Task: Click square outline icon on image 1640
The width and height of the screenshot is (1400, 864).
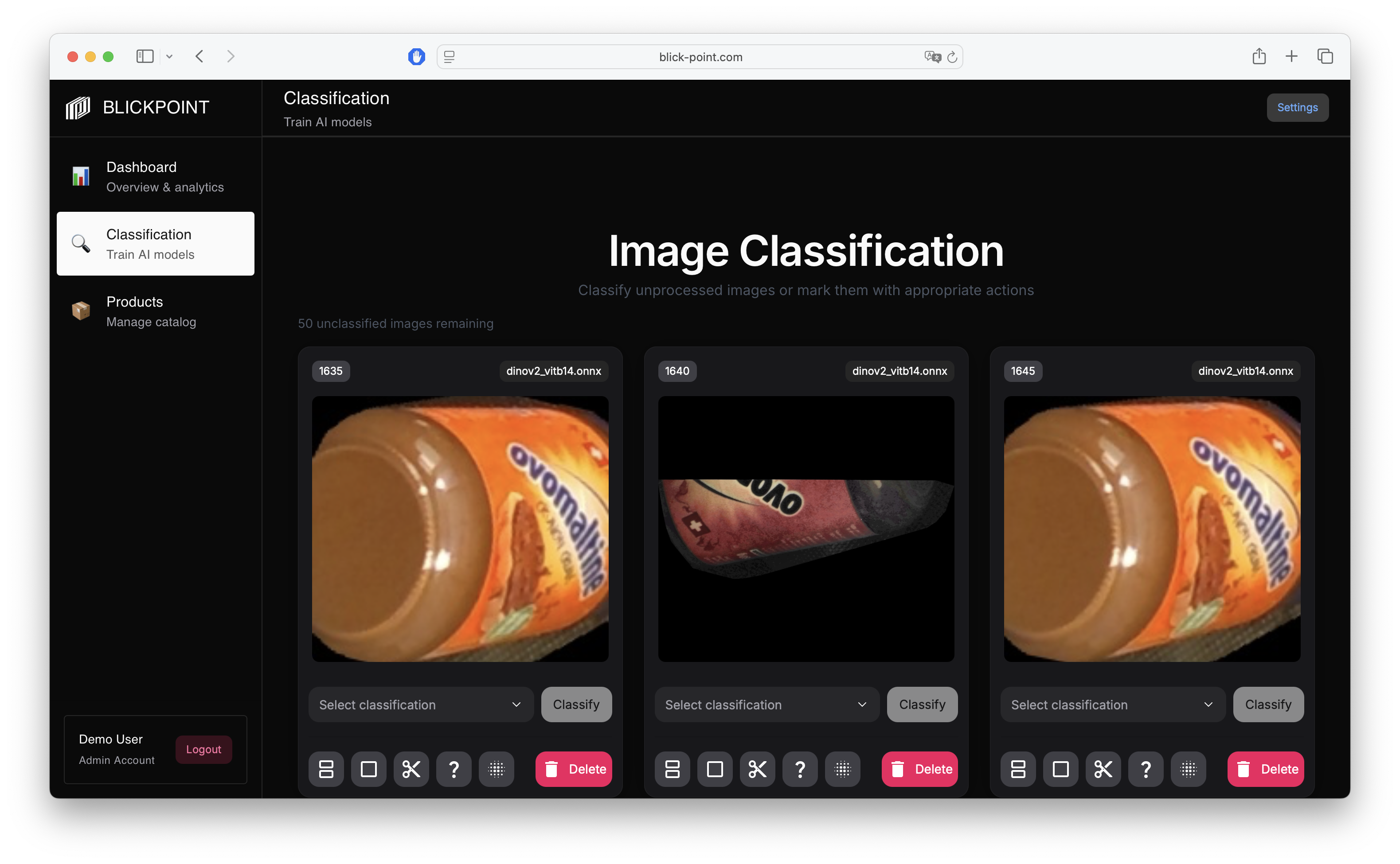Action: 715,769
